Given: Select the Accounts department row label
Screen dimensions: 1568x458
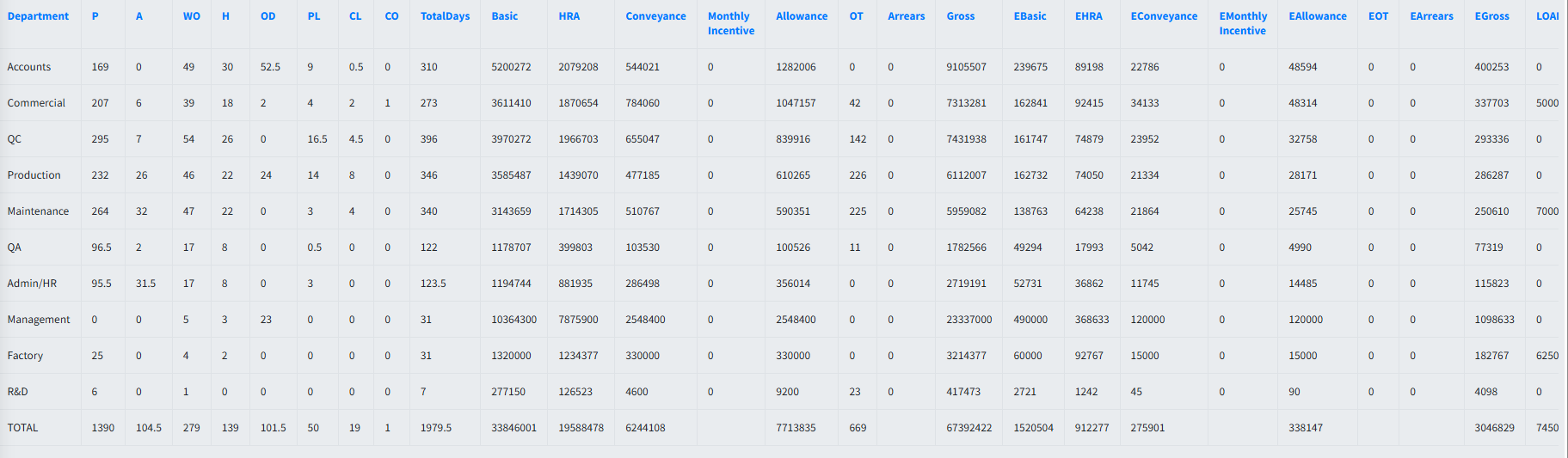Looking at the screenshot, I should [29, 67].
